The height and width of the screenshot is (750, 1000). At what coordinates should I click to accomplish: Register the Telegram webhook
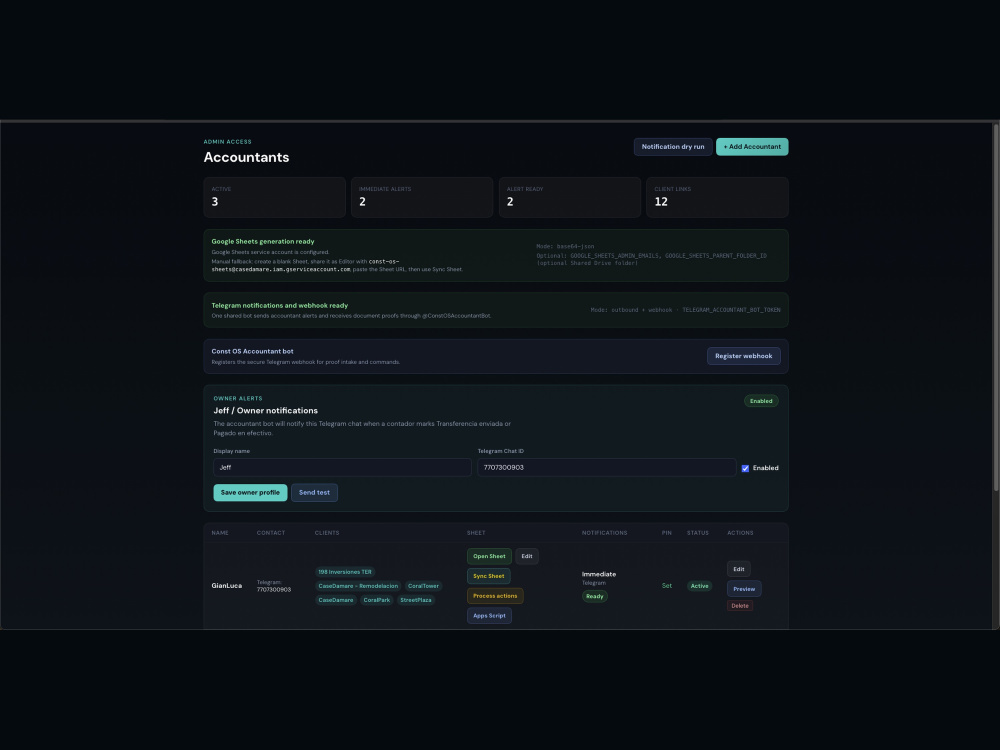743,356
